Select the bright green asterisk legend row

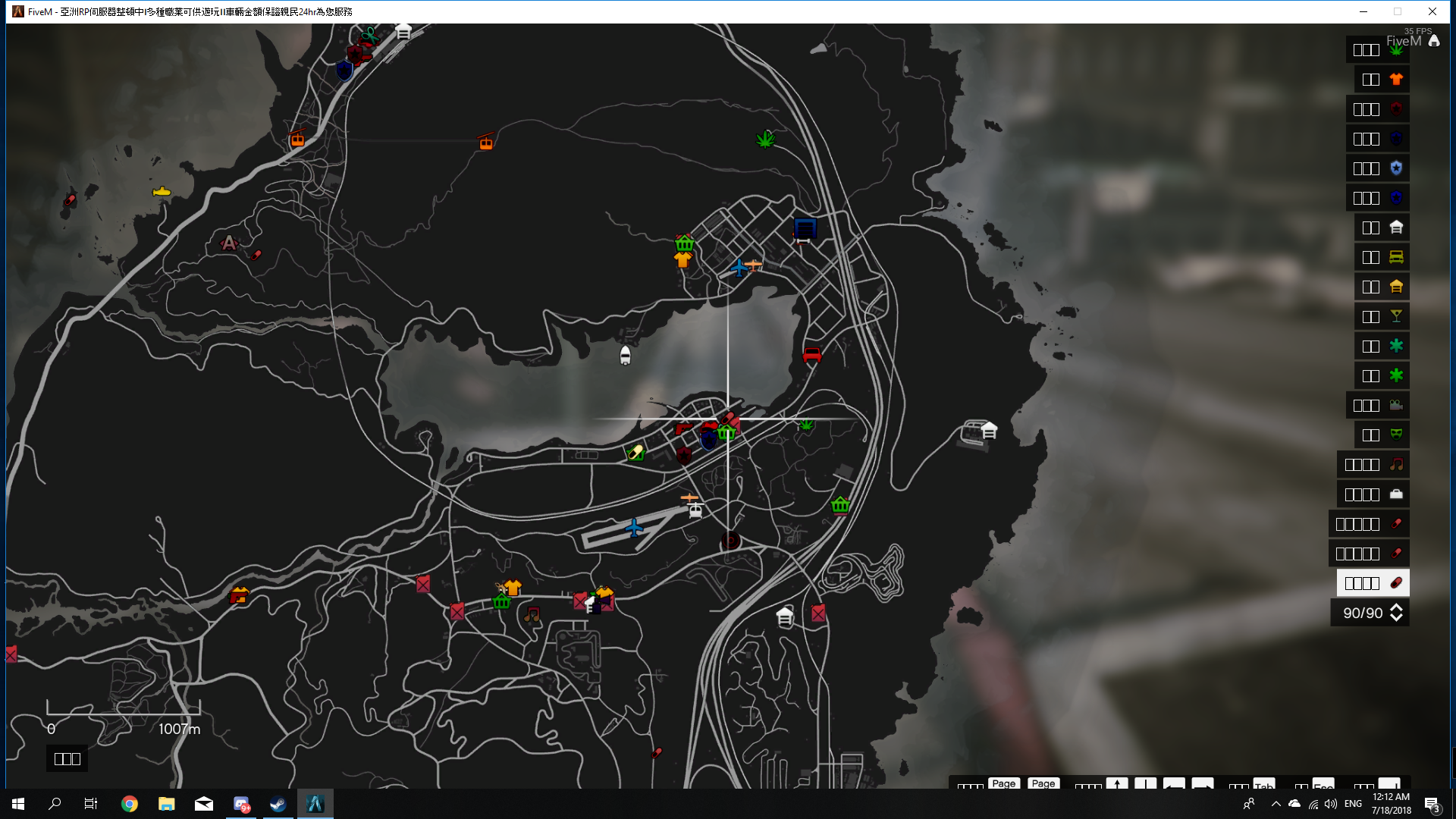pos(1382,375)
